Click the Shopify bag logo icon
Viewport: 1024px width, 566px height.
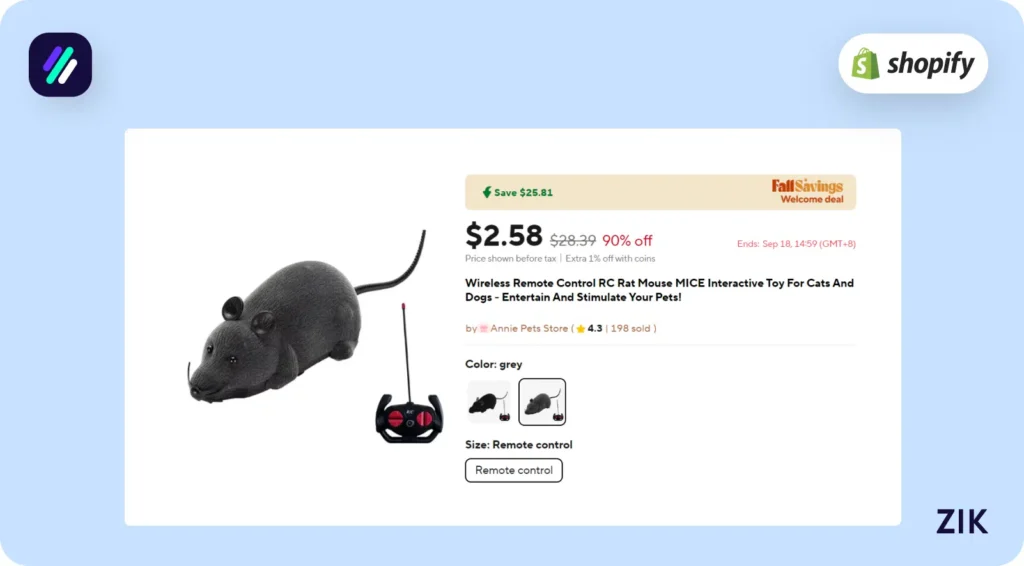point(865,64)
